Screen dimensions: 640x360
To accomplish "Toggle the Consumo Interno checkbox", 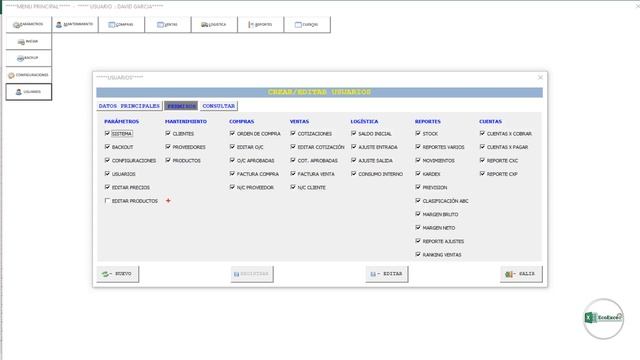I will coord(353,174).
